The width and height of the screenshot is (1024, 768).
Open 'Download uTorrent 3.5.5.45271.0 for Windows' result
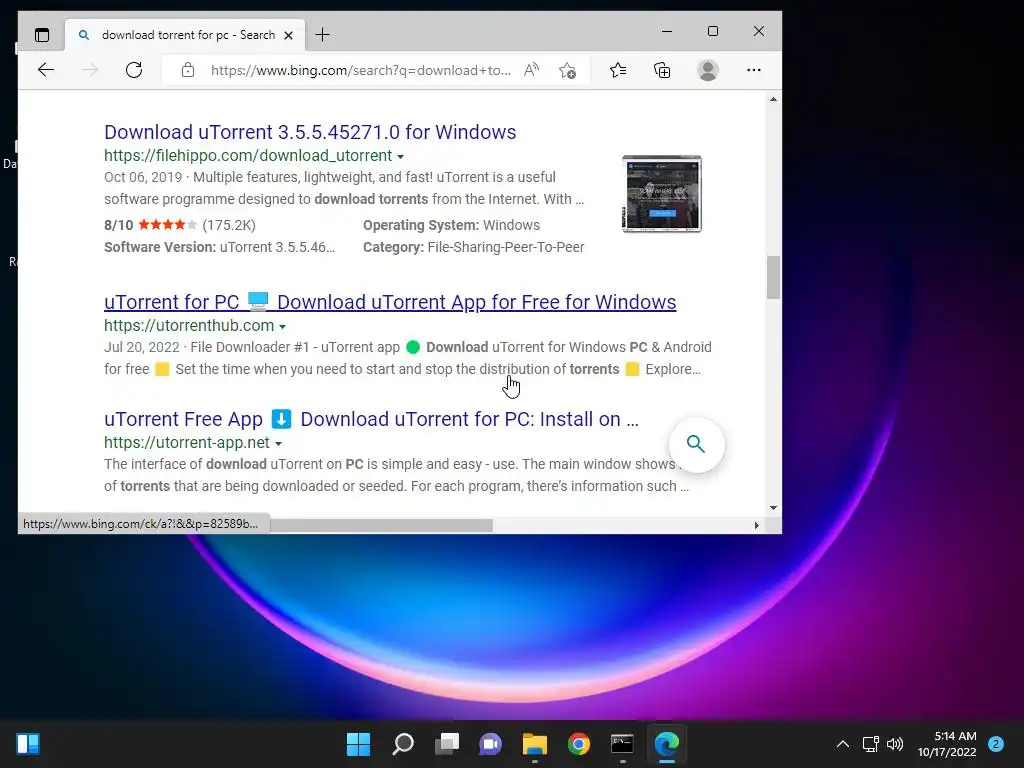(x=310, y=132)
